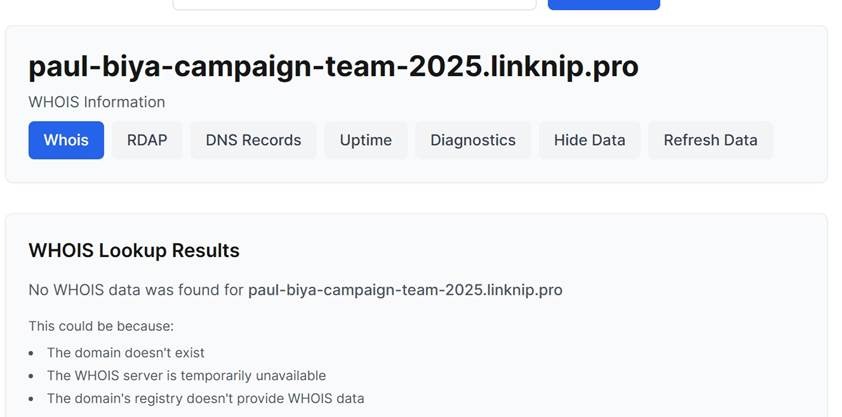Screen dimensions: 842x417
Task: Click "WHOIS server is temporarily unavailable" list item
Action: point(186,375)
